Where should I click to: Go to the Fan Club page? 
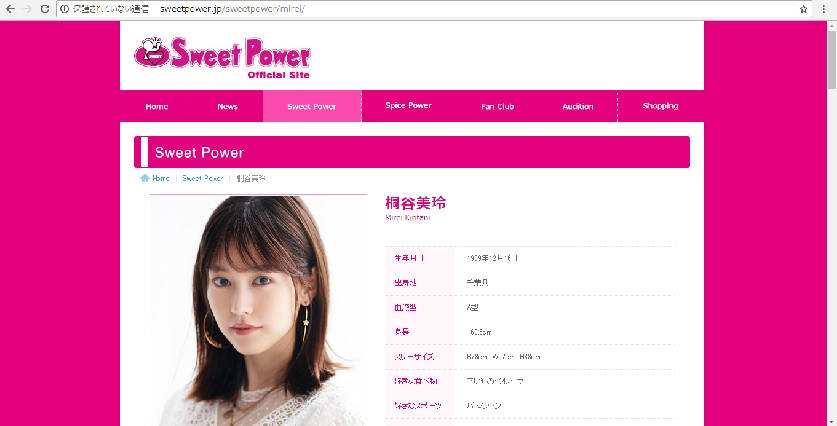click(x=498, y=106)
